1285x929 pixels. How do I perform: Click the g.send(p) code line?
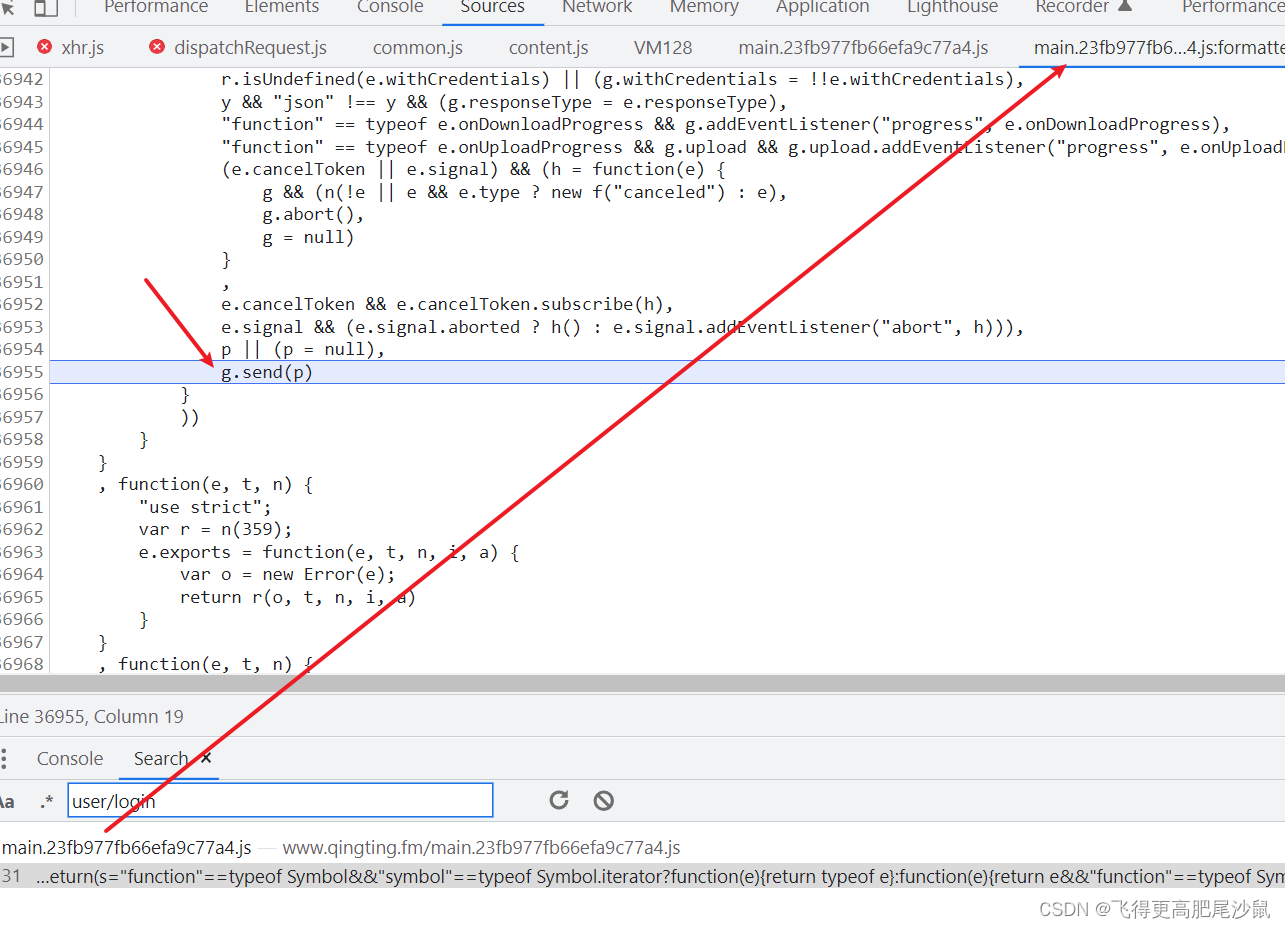point(267,372)
